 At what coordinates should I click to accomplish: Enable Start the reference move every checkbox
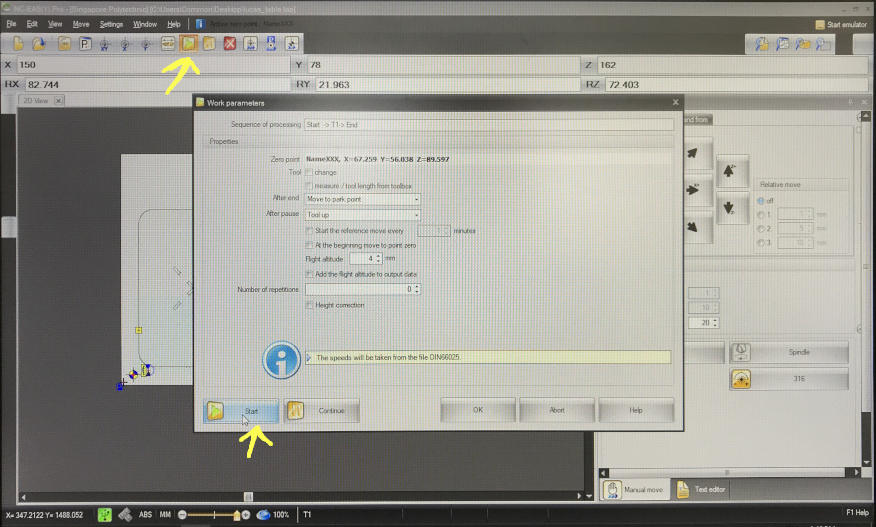click(309, 230)
